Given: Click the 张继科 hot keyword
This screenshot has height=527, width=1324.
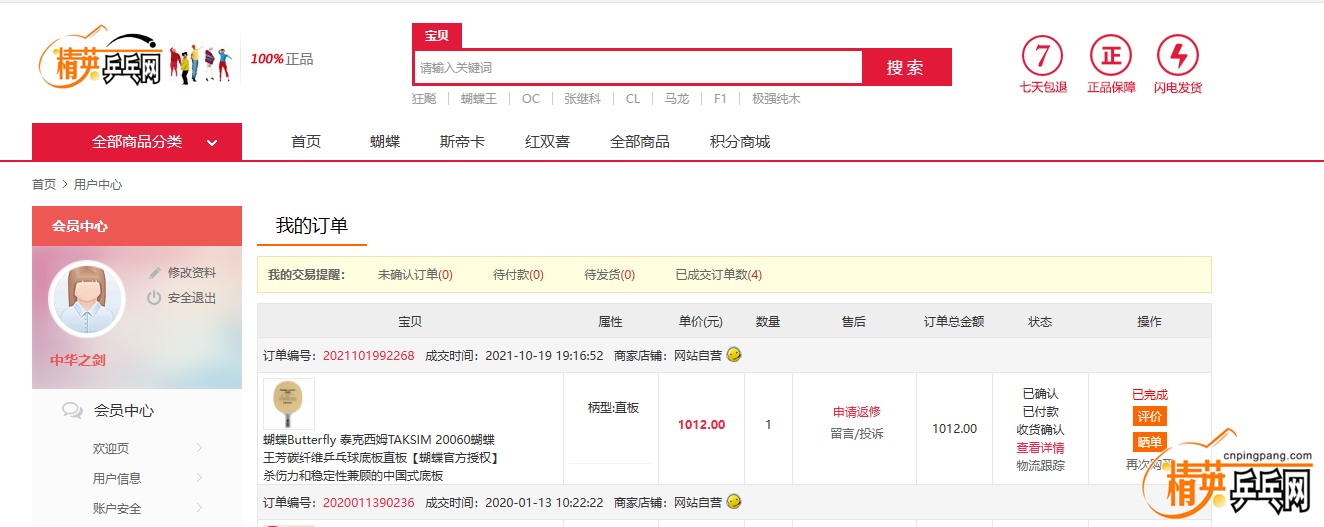Looking at the screenshot, I should [582, 99].
